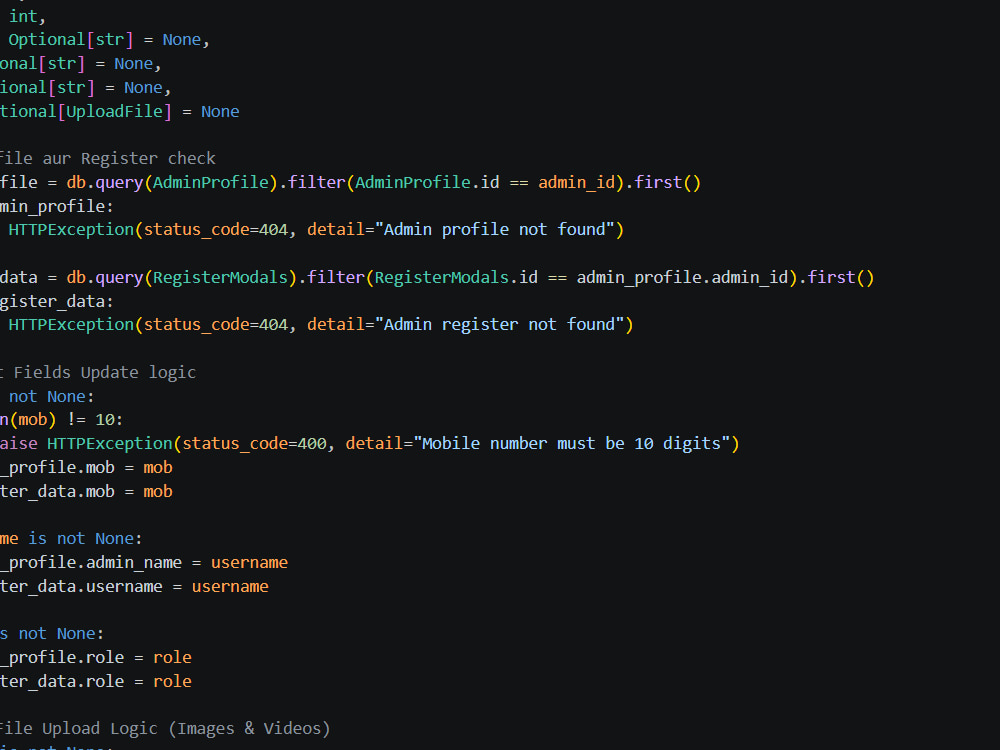Viewport: 1000px width, 750px height.
Task: Click '_profile.admin_name' in the assignment
Action: [x=91, y=562]
